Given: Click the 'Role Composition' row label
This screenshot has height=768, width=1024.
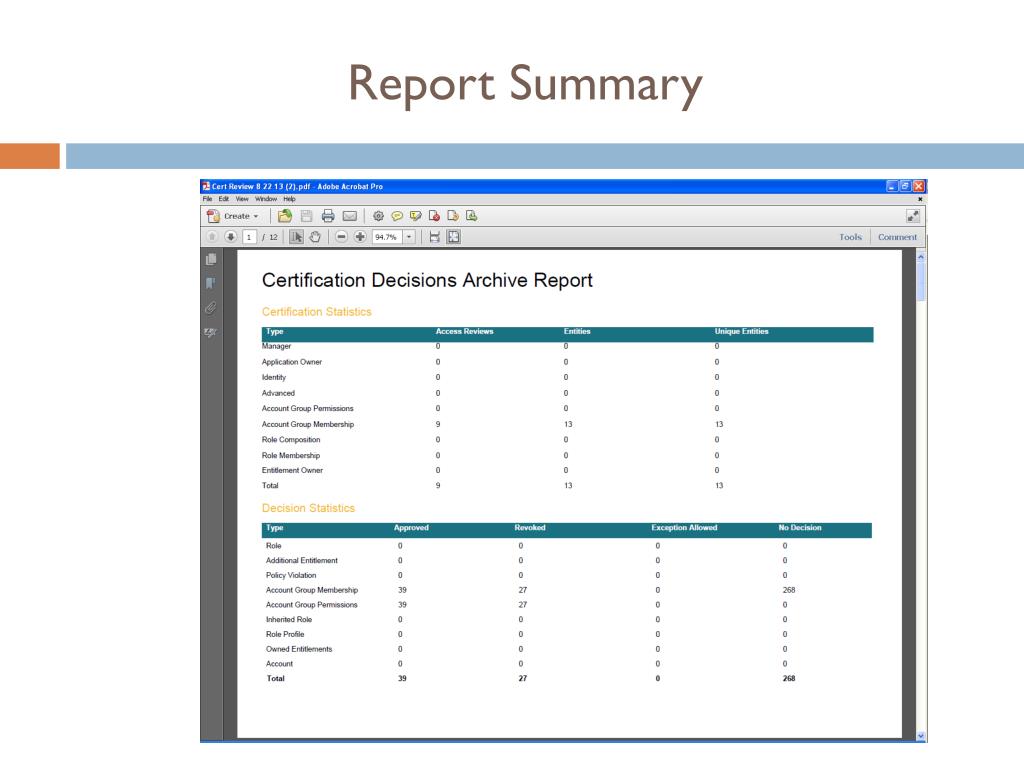Looking at the screenshot, I should (291, 440).
